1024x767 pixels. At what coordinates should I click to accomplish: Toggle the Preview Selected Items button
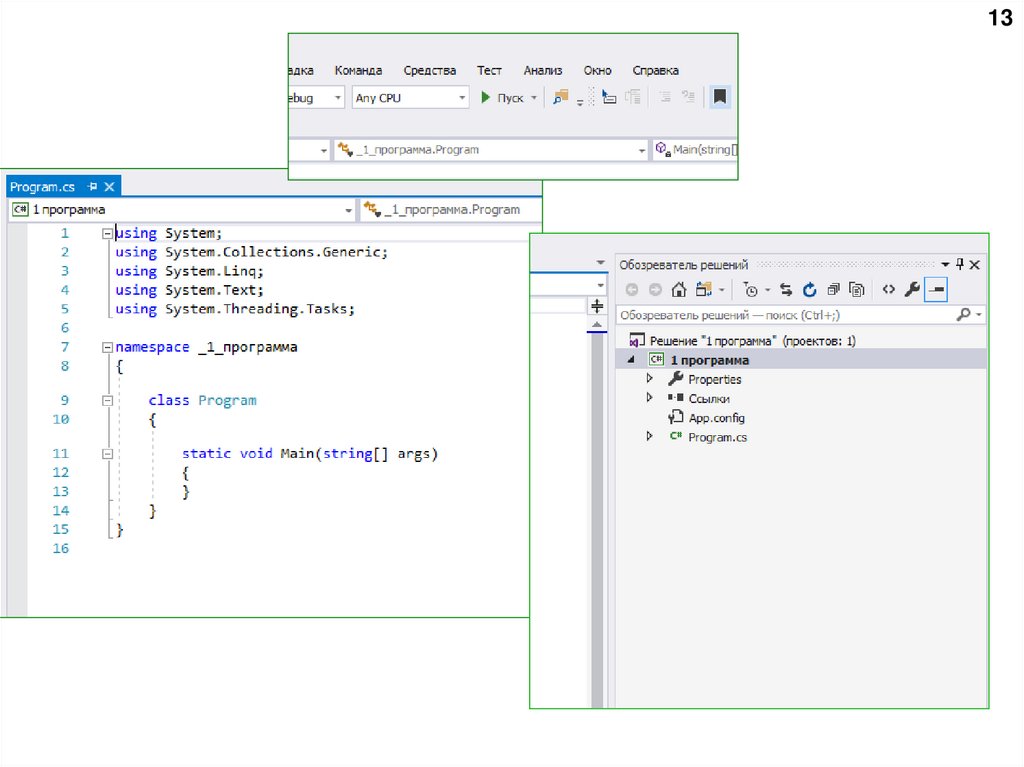pos(935,290)
